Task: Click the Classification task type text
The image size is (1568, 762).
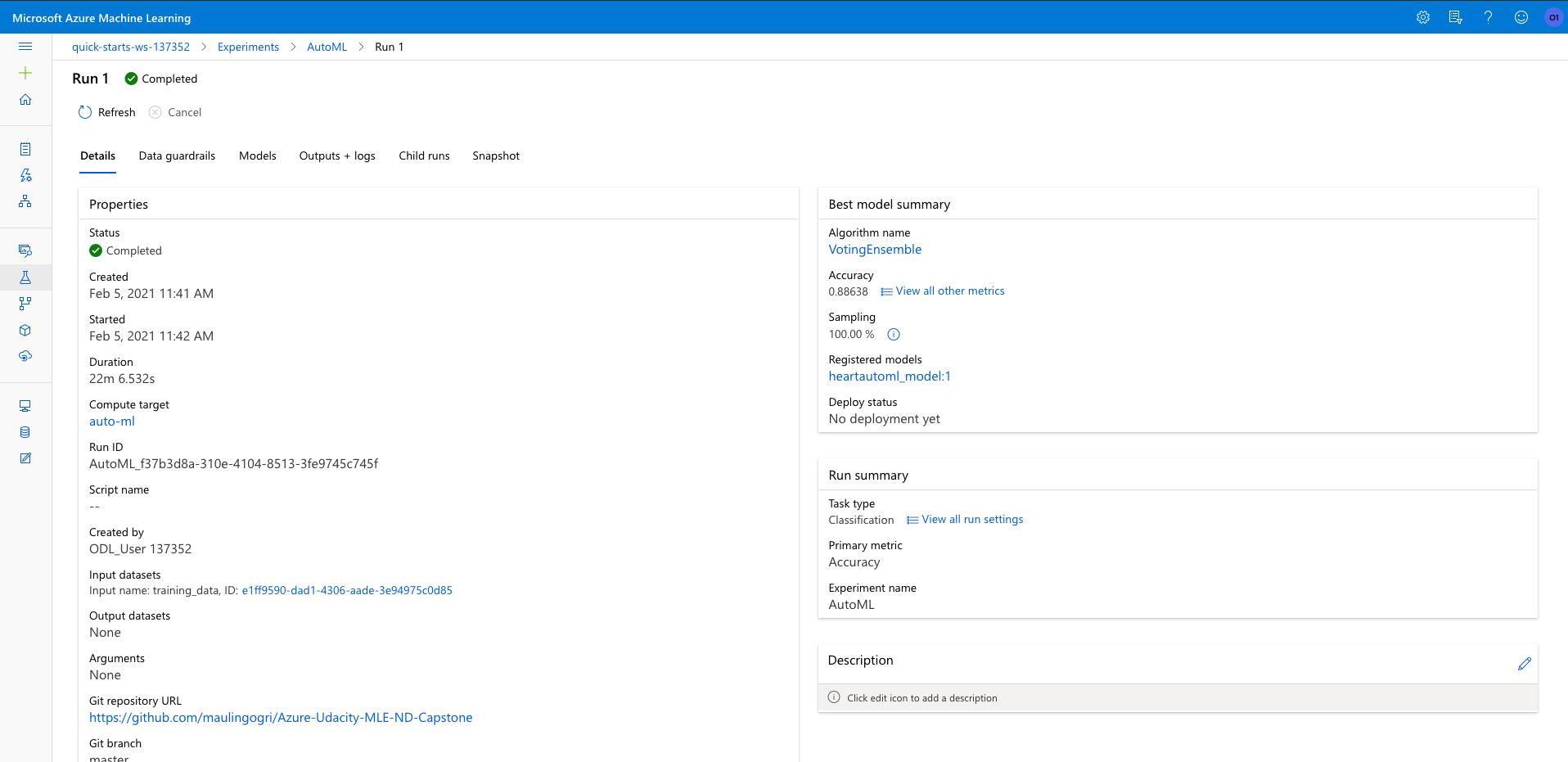Action: (861, 520)
